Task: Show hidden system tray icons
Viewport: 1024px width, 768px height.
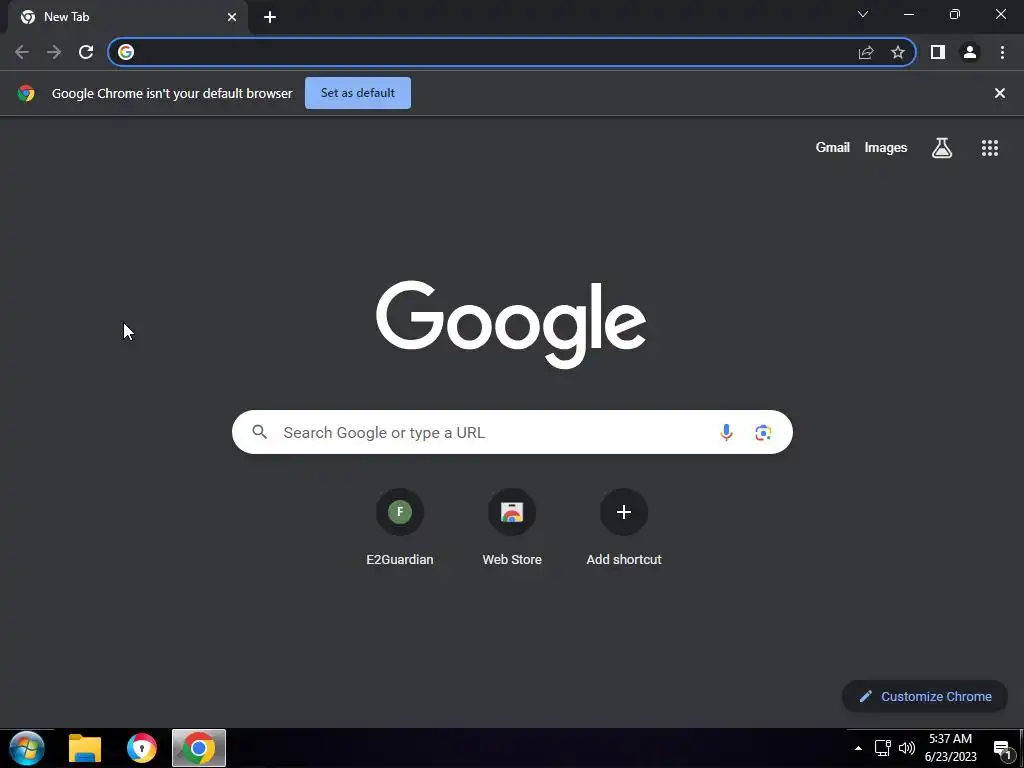Action: [858, 749]
